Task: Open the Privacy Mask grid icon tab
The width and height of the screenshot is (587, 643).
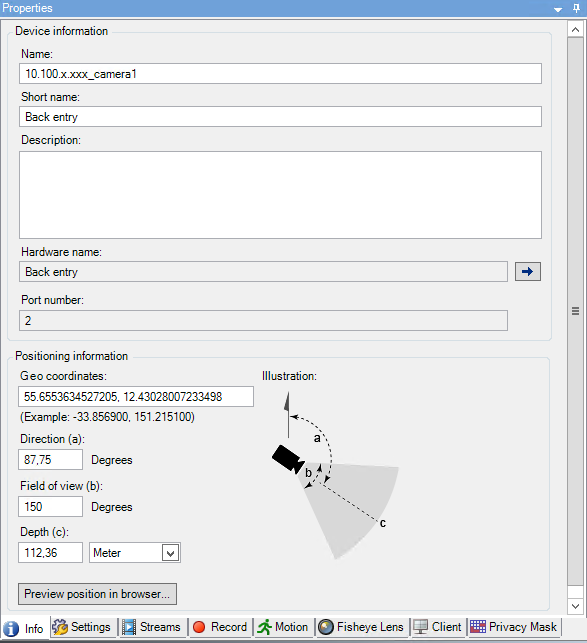Action: [478, 627]
